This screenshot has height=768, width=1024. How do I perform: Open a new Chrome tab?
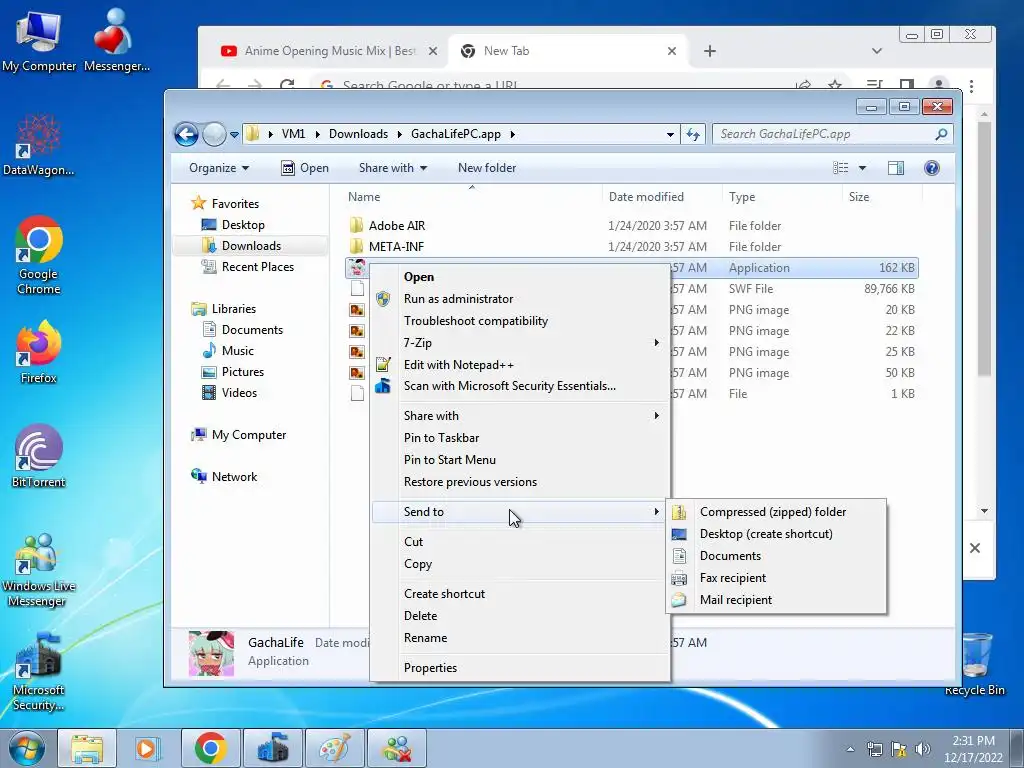[x=710, y=51]
